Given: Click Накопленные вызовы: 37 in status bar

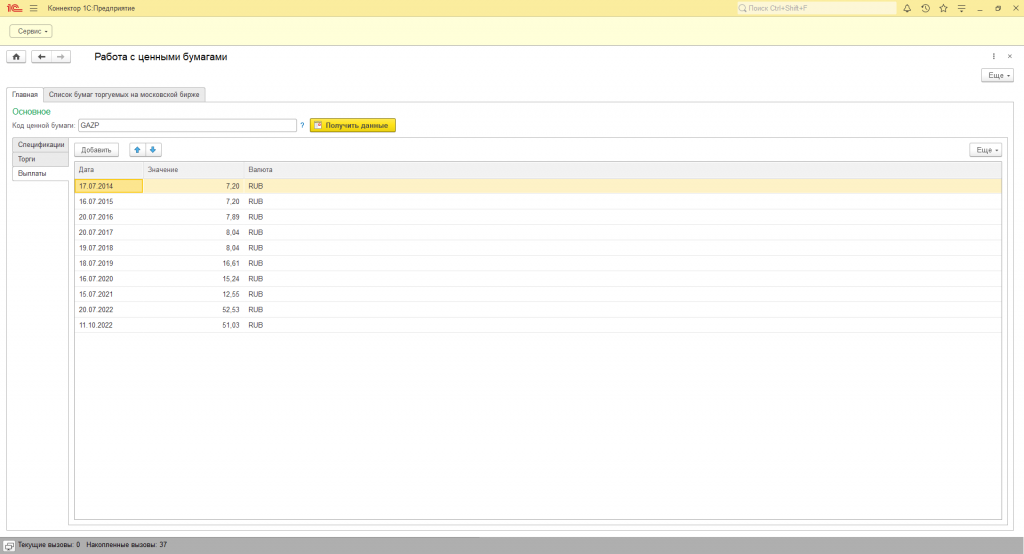Looking at the screenshot, I should (x=127, y=545).
